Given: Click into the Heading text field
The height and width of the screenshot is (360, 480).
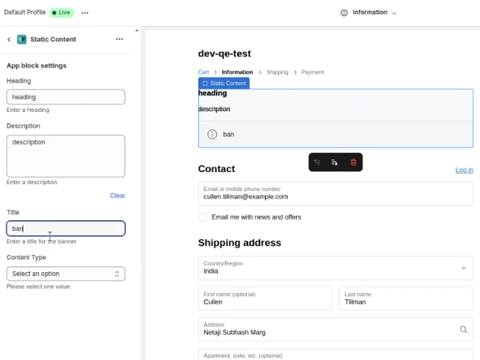Looking at the screenshot, I should pyautogui.click(x=66, y=97).
